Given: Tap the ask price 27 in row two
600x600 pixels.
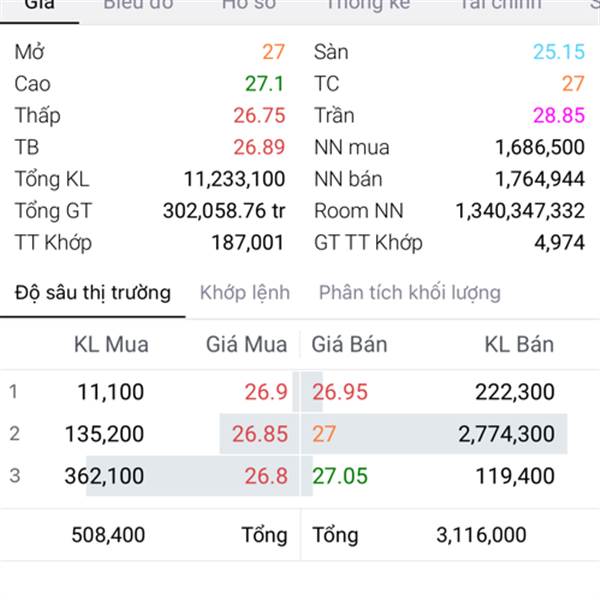Looking at the screenshot, I should [x=324, y=434].
